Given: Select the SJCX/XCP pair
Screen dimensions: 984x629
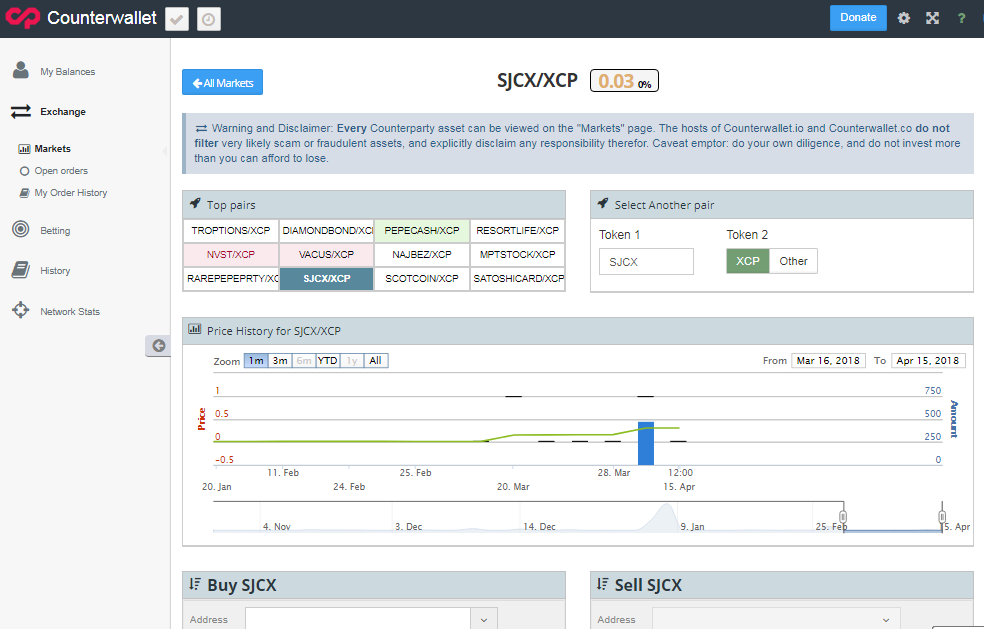Looking at the screenshot, I should pos(326,278).
